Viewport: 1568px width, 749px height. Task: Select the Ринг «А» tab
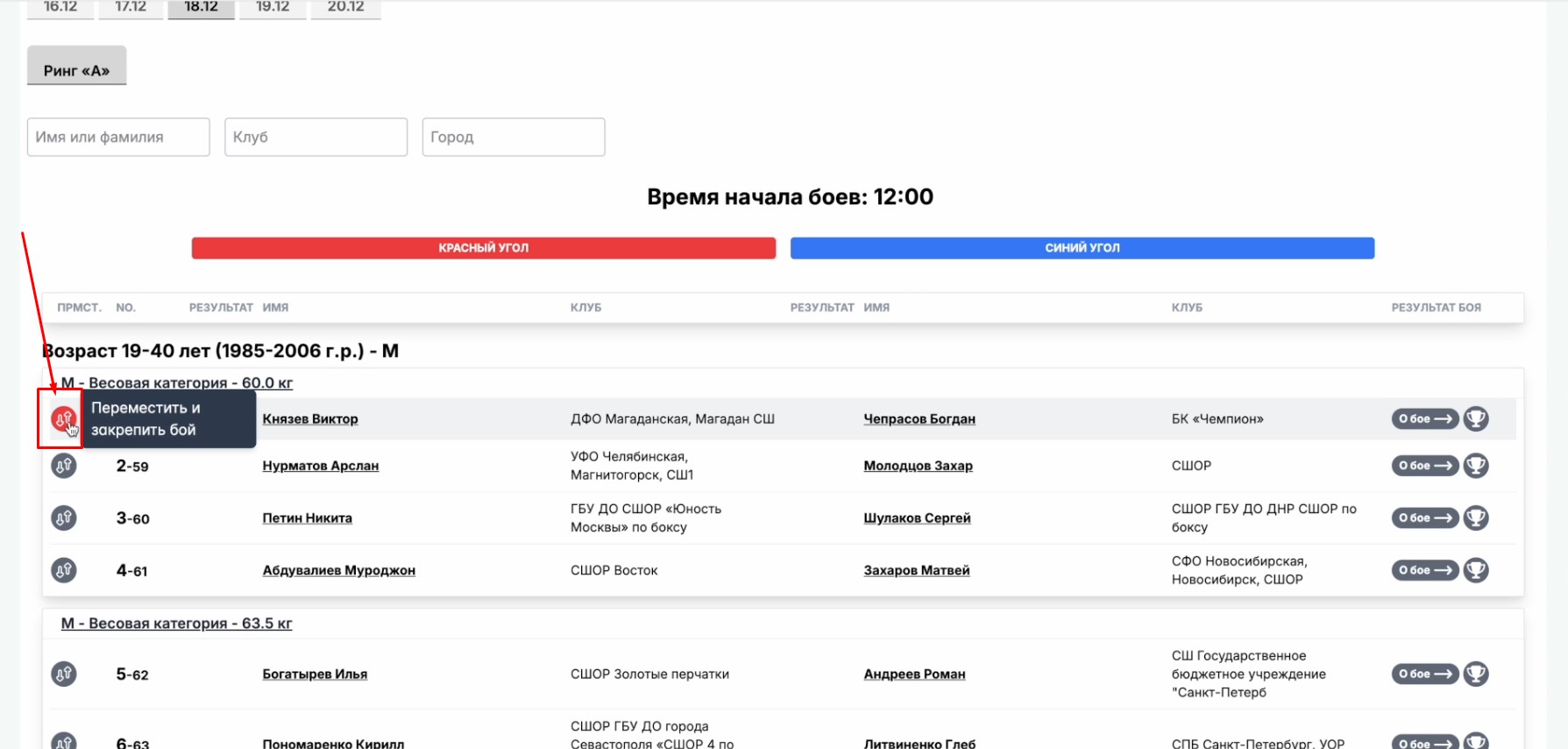tap(77, 66)
